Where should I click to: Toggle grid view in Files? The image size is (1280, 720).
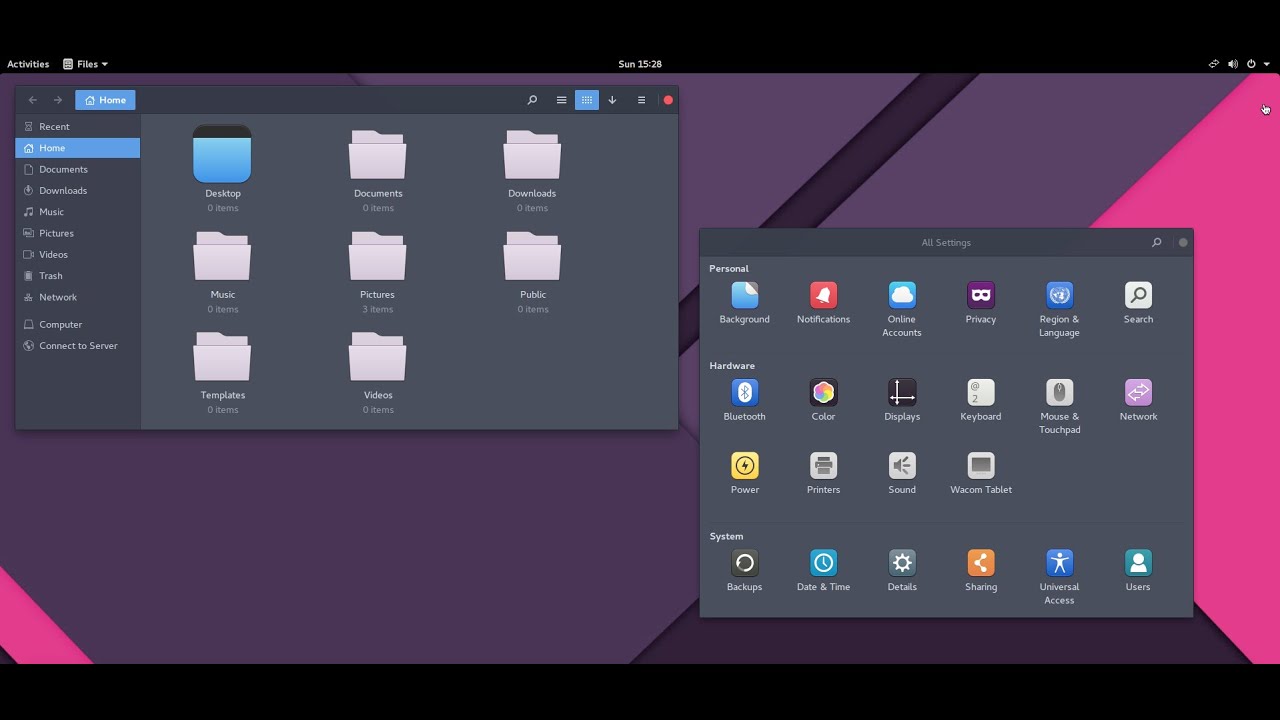587,100
